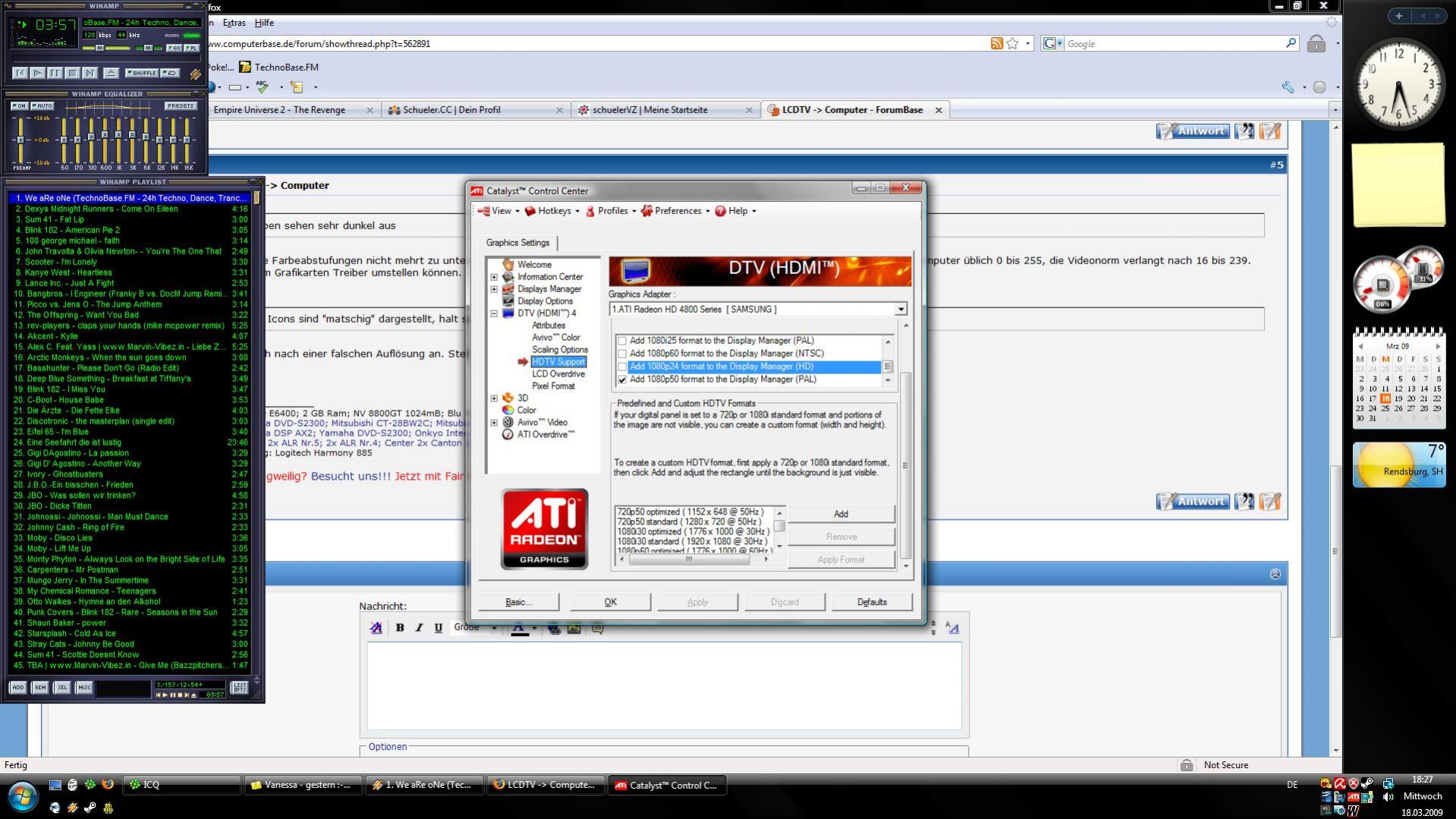The height and width of the screenshot is (819, 1456).
Task: Click playlist MISC button
Action: pos(84,687)
